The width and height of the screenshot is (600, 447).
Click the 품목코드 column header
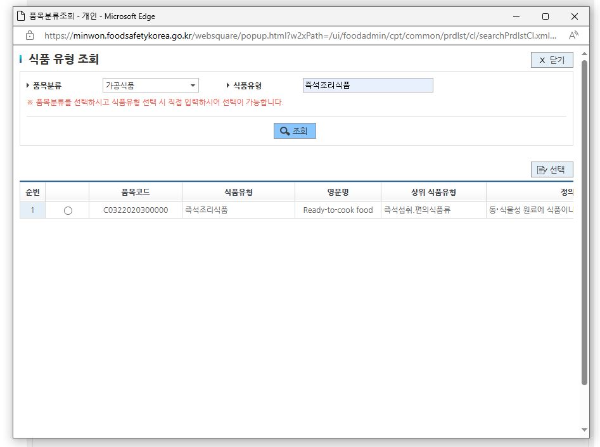click(136, 192)
